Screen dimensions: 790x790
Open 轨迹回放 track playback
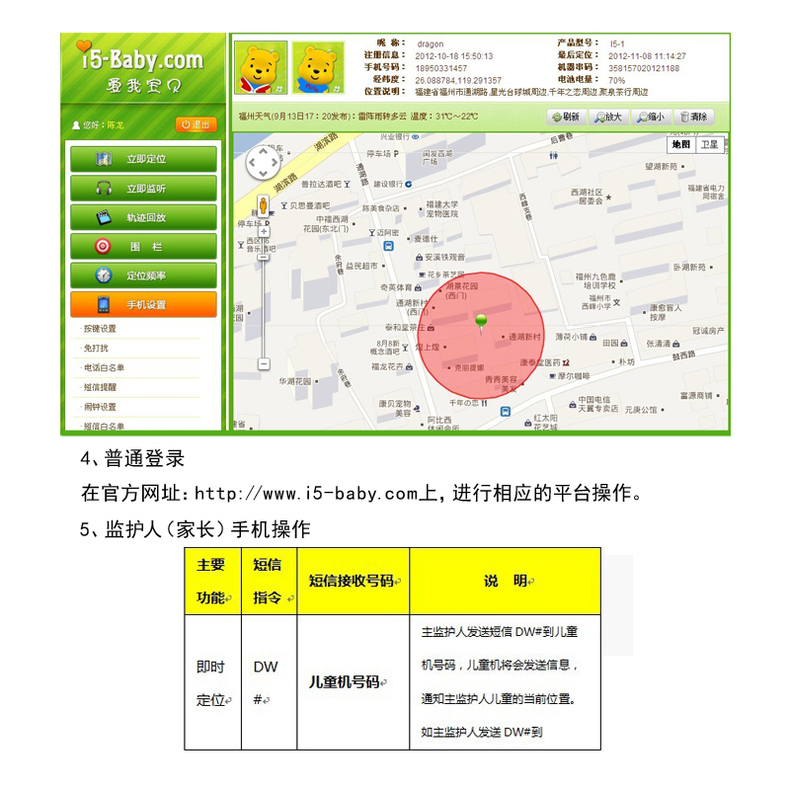click(144, 218)
